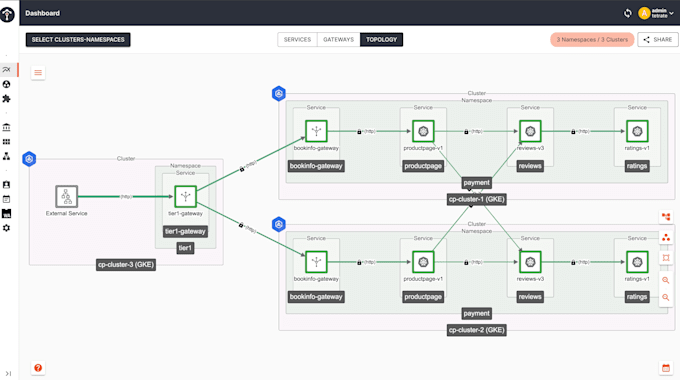Click the red help question mark icon
680x380 pixels.
pyautogui.click(x=38, y=368)
